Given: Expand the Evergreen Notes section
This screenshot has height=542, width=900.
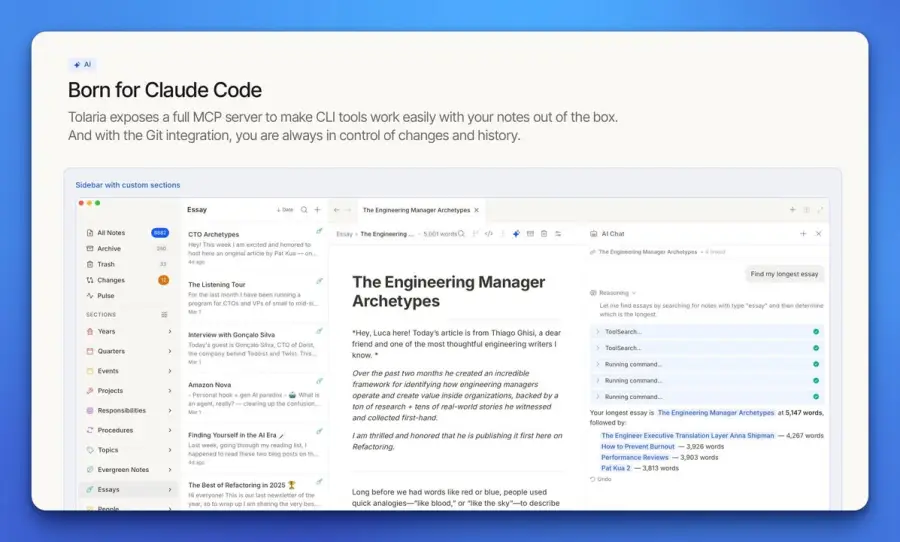Looking at the screenshot, I should tap(170, 470).
